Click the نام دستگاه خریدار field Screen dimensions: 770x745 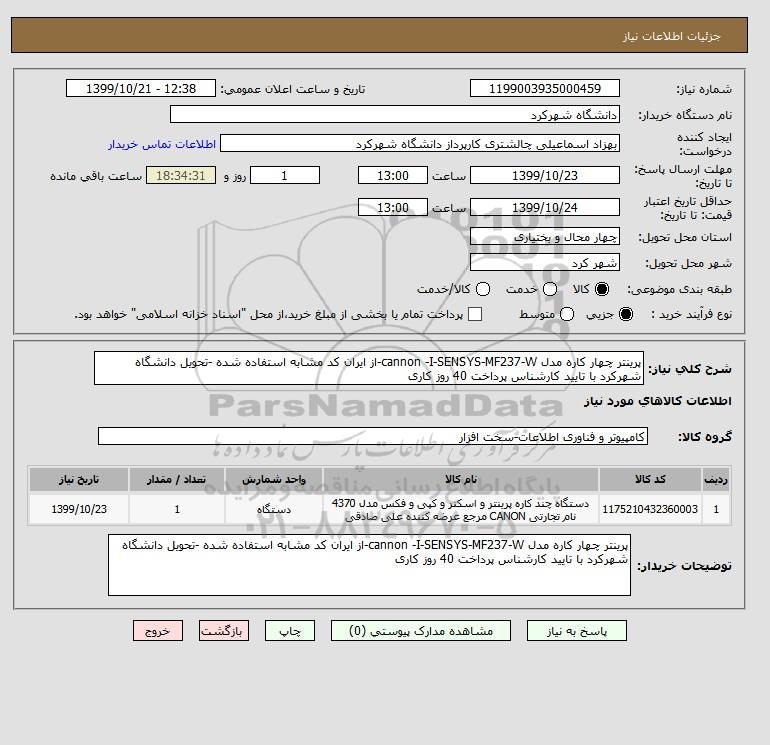(395, 114)
